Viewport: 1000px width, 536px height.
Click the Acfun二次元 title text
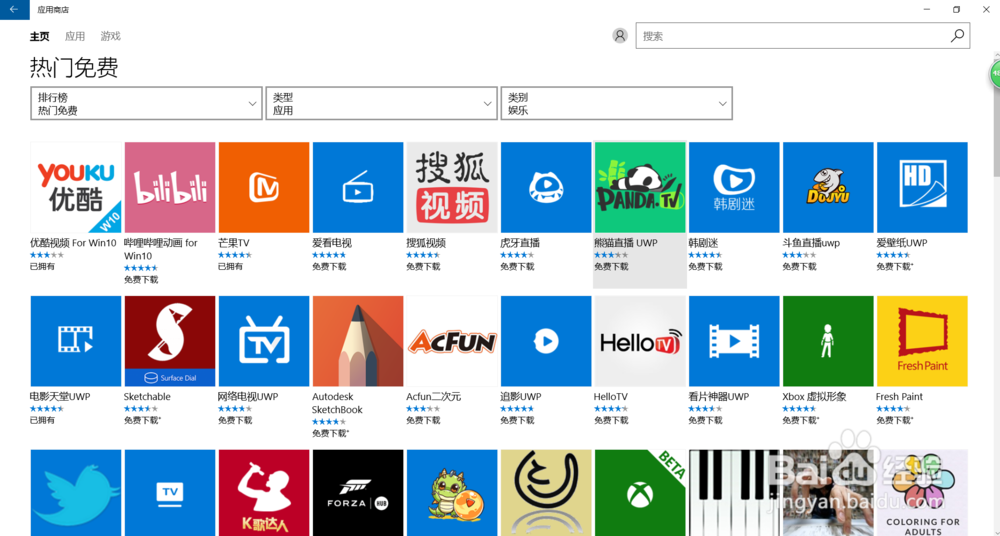[x=434, y=397]
